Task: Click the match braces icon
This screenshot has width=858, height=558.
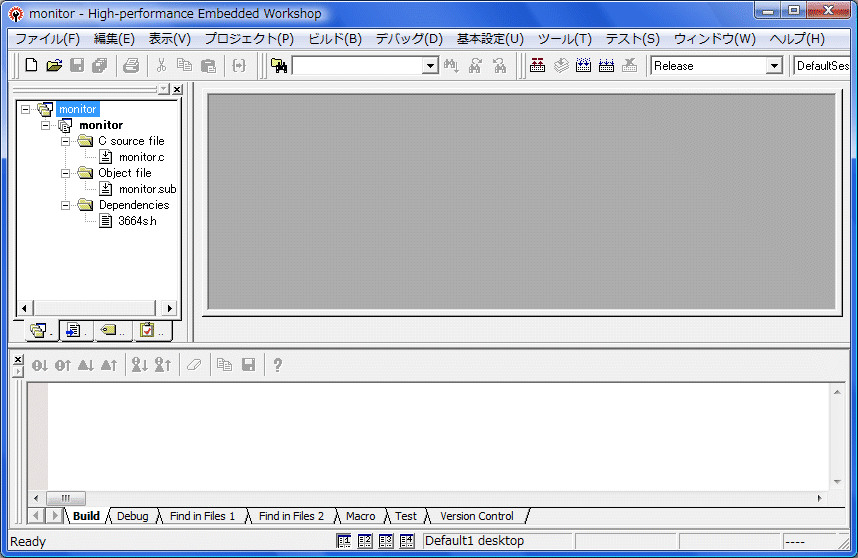Action: 239,66
